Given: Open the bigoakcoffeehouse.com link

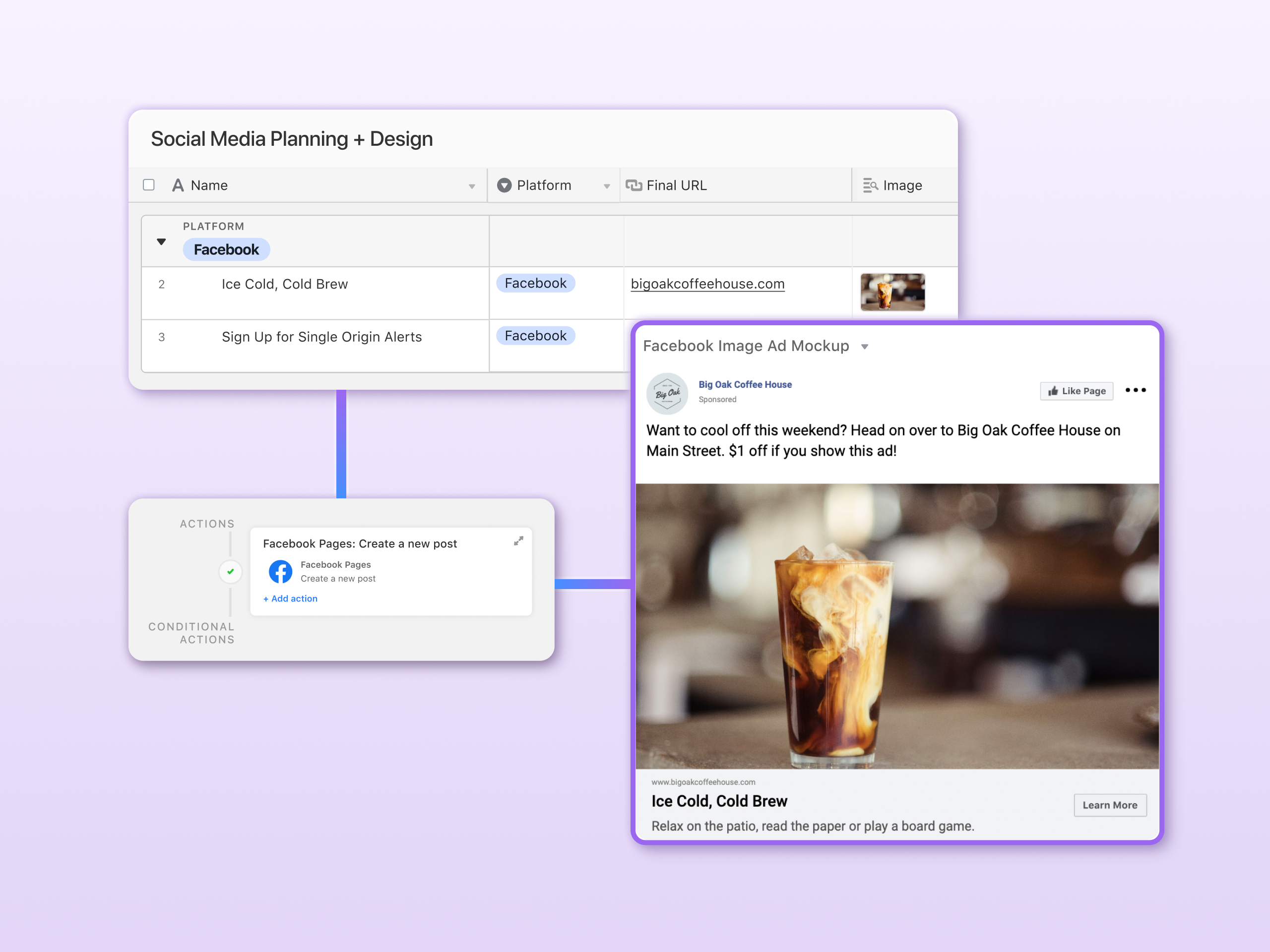Looking at the screenshot, I should [707, 284].
